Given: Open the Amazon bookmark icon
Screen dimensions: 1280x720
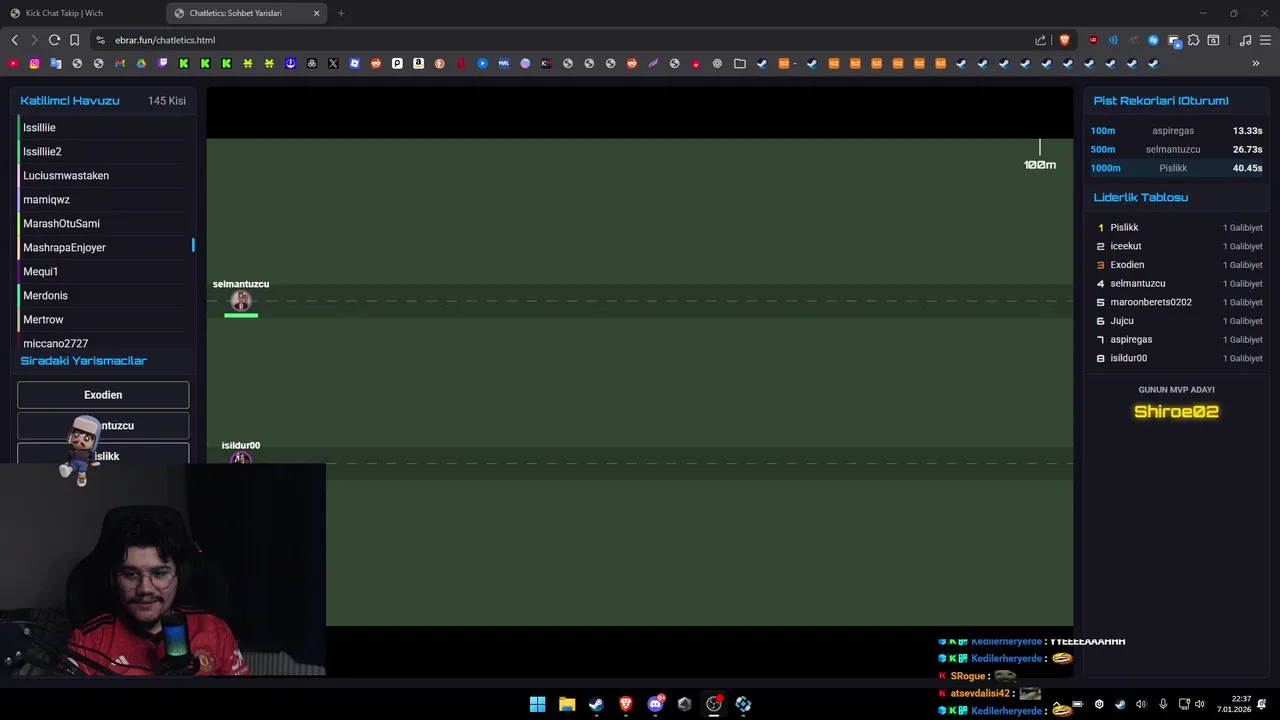Looking at the screenshot, I should click(x=418, y=63).
